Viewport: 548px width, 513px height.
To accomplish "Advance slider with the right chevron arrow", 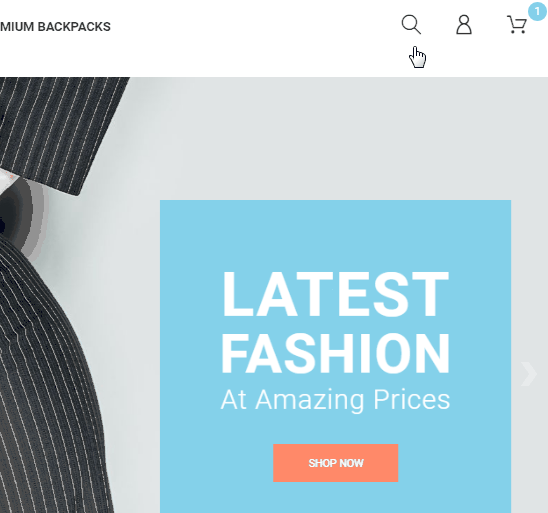I will (x=529, y=374).
